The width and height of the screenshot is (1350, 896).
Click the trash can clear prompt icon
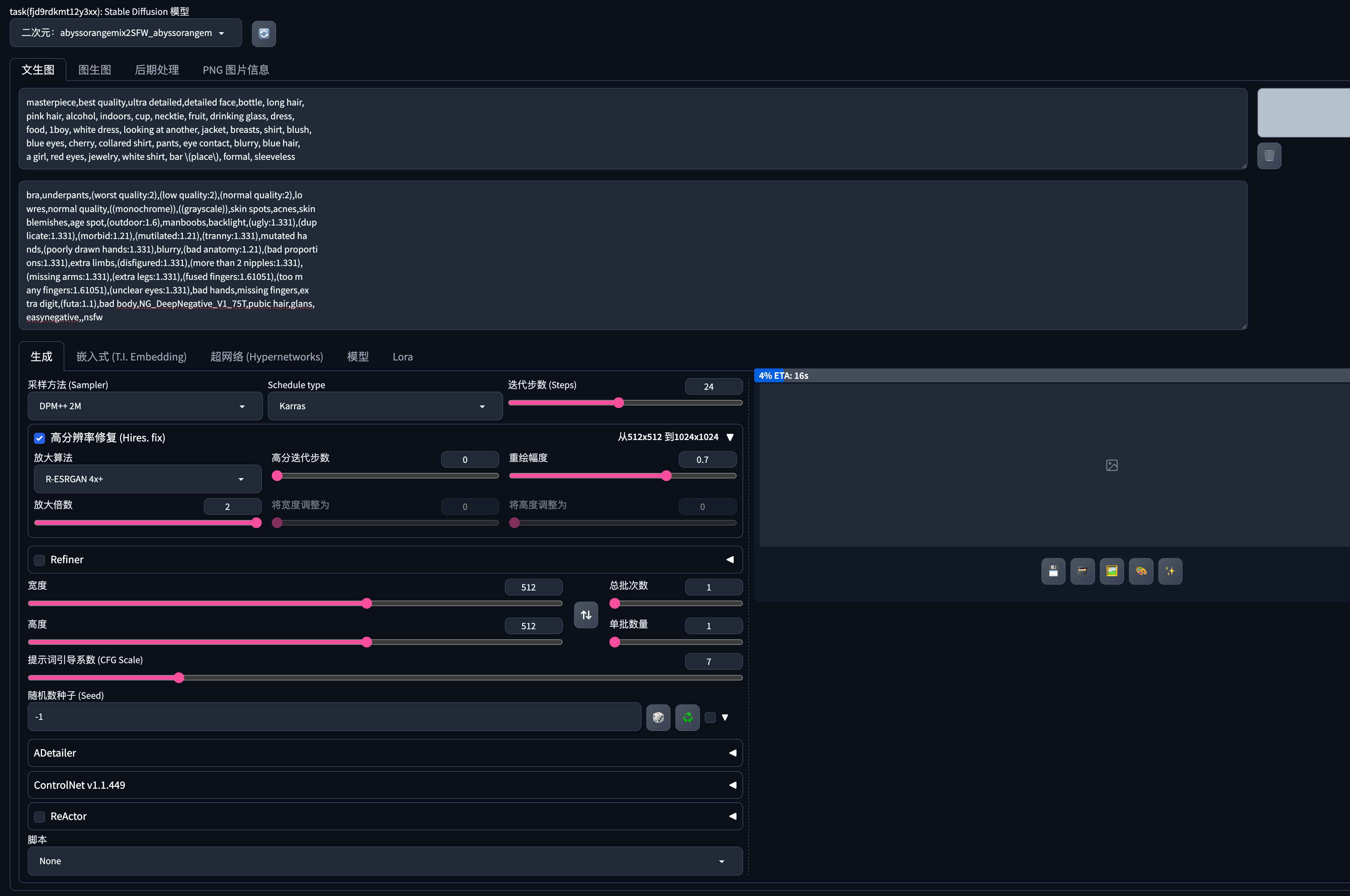click(x=1269, y=155)
